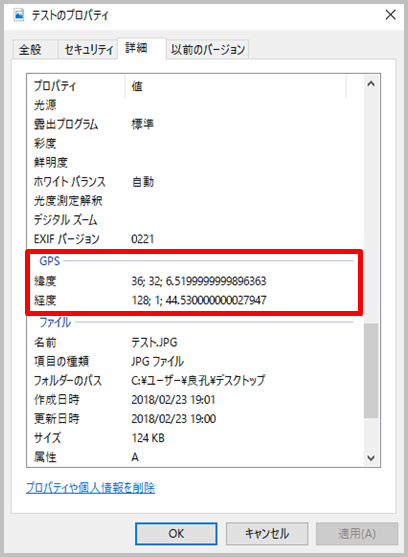Click the C:¥ユーザー¥良孔¥デスクトップ path value

point(198,381)
